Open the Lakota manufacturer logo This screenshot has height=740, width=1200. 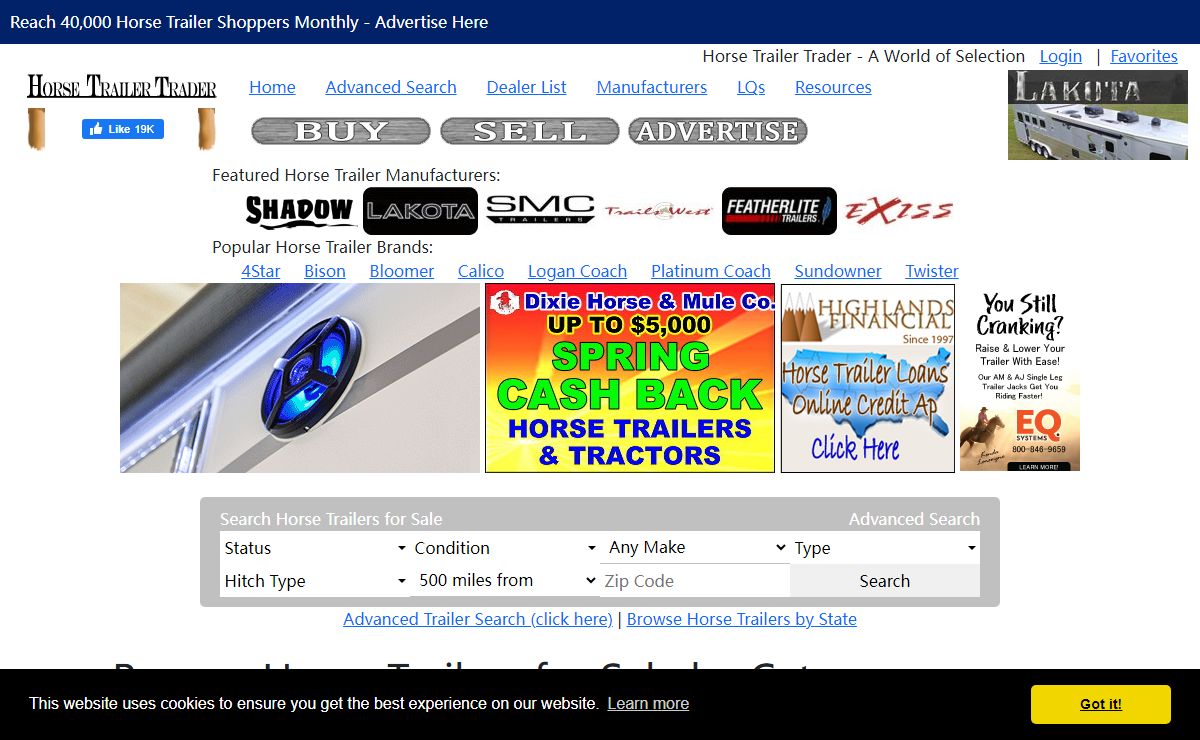pos(420,211)
